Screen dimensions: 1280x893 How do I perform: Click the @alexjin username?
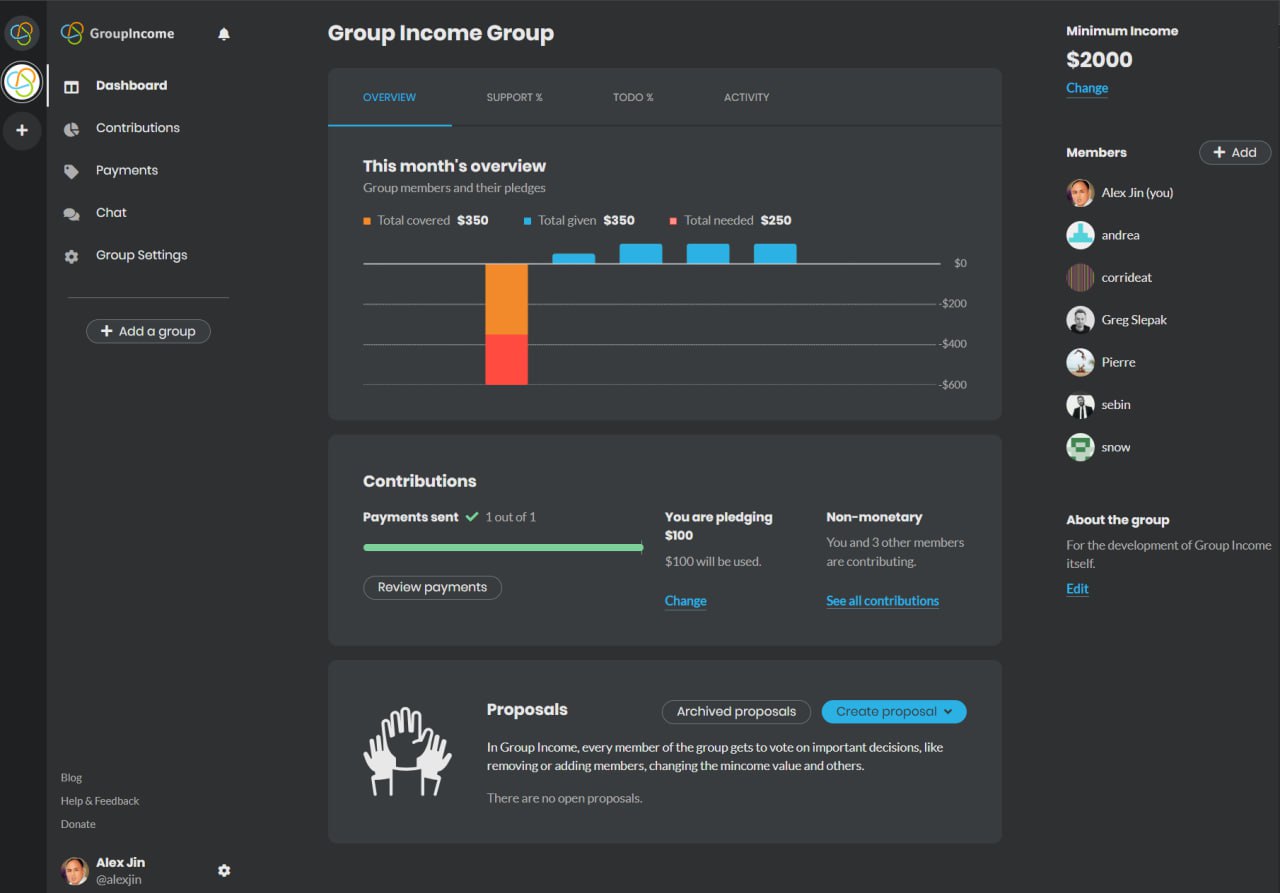point(119,880)
